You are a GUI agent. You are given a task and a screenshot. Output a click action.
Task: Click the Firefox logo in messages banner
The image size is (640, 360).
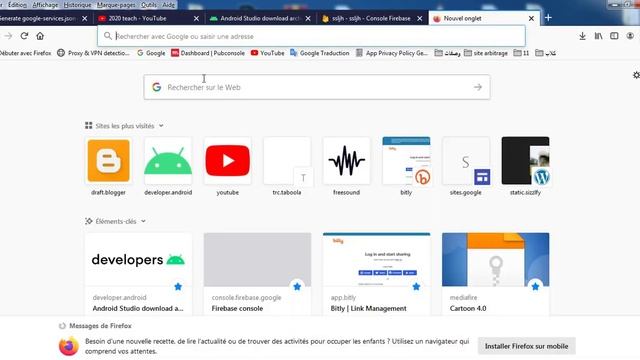click(69, 346)
